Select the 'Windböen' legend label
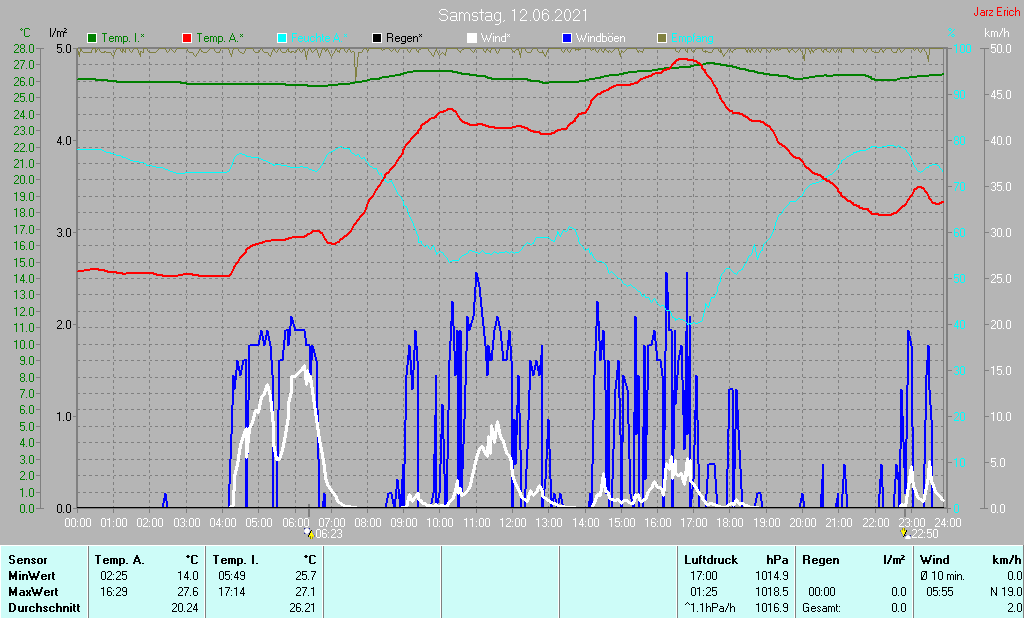This screenshot has width=1024, height=618. point(600,39)
